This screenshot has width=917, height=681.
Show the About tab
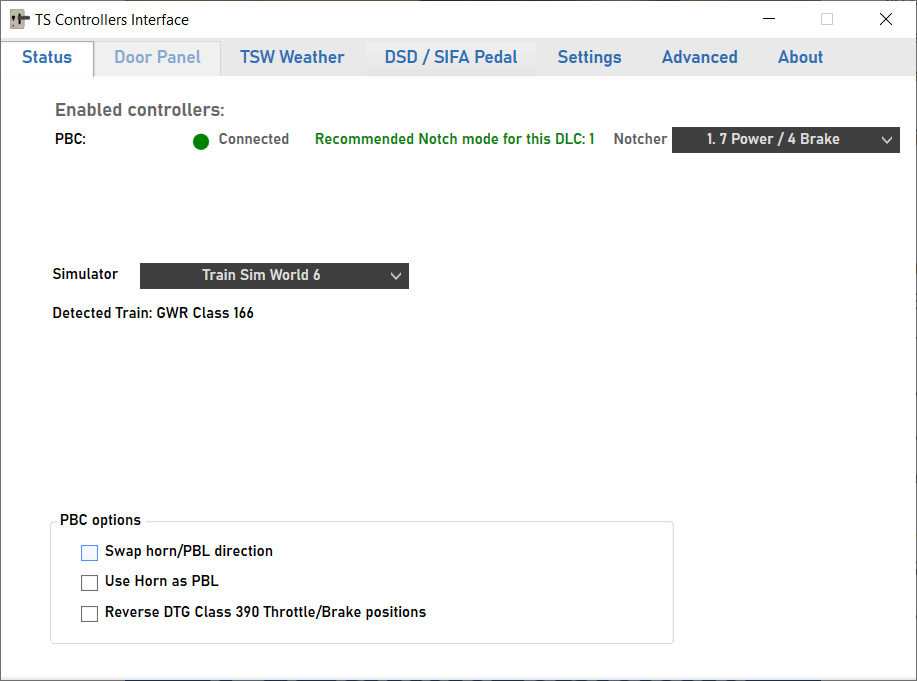[x=800, y=58]
